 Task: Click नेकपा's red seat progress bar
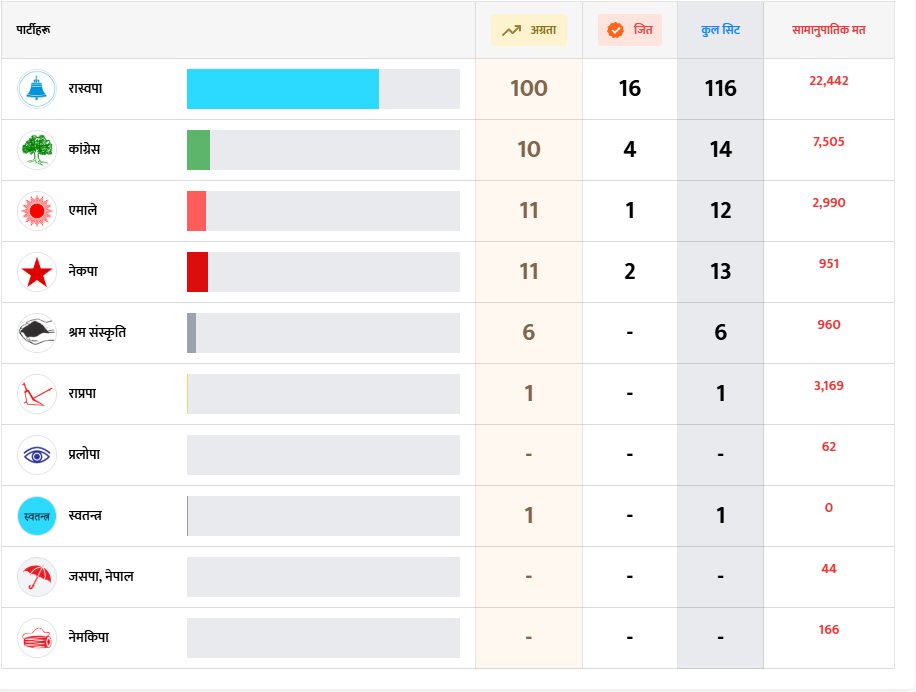(x=197, y=272)
